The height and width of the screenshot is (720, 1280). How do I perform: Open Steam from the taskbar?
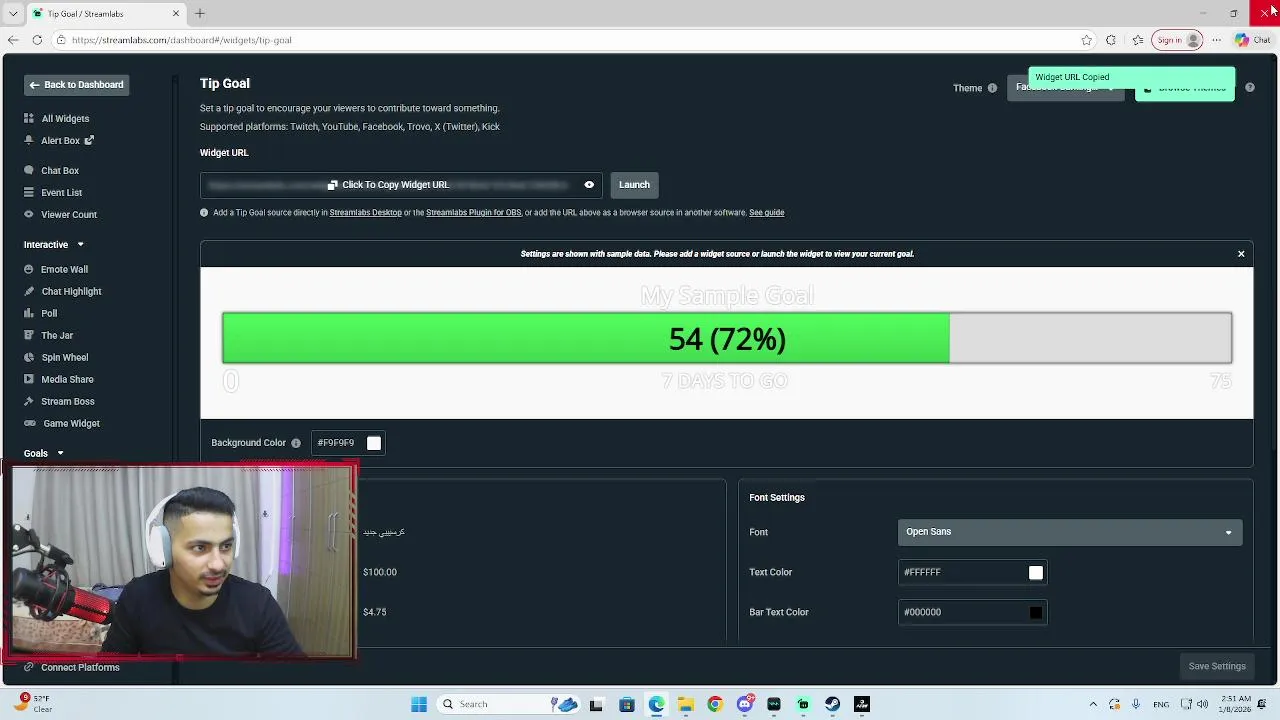832,704
